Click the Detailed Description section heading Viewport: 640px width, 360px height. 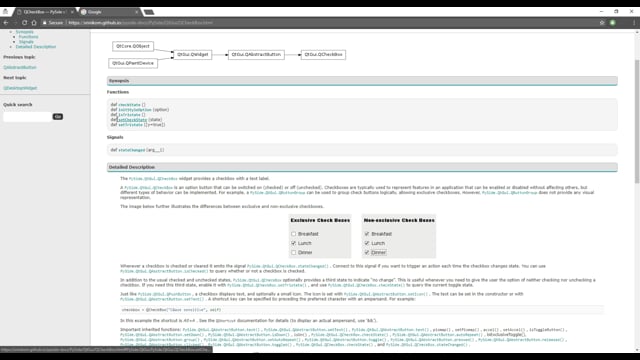click(x=362, y=167)
